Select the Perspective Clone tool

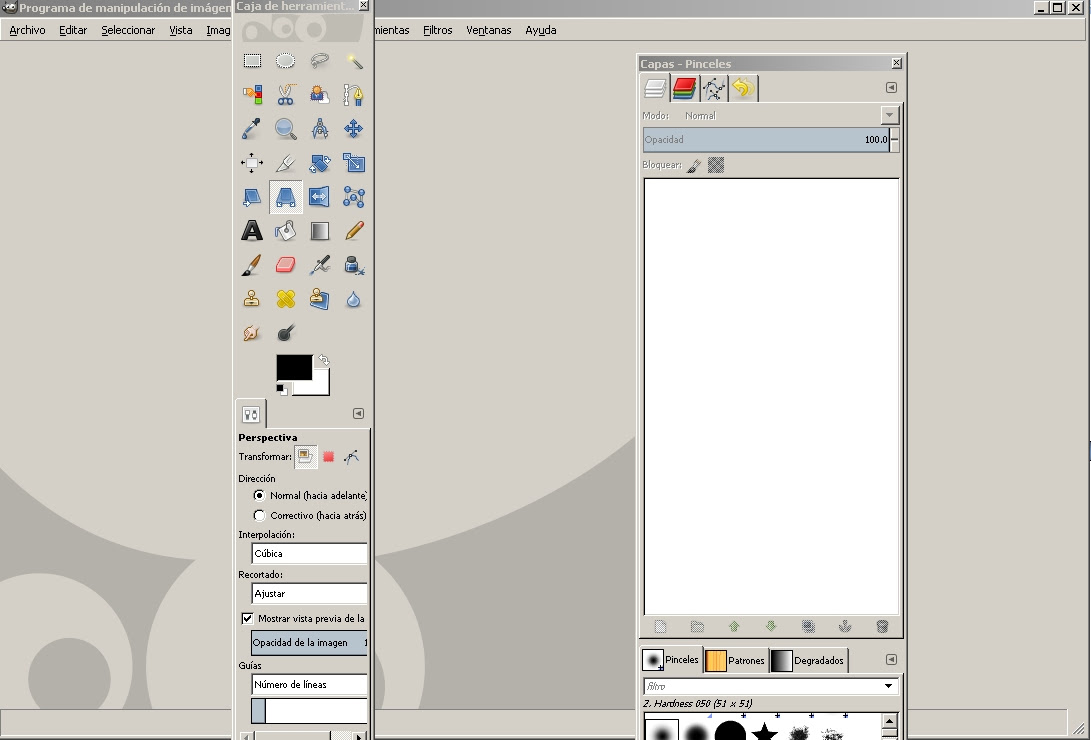point(319,299)
